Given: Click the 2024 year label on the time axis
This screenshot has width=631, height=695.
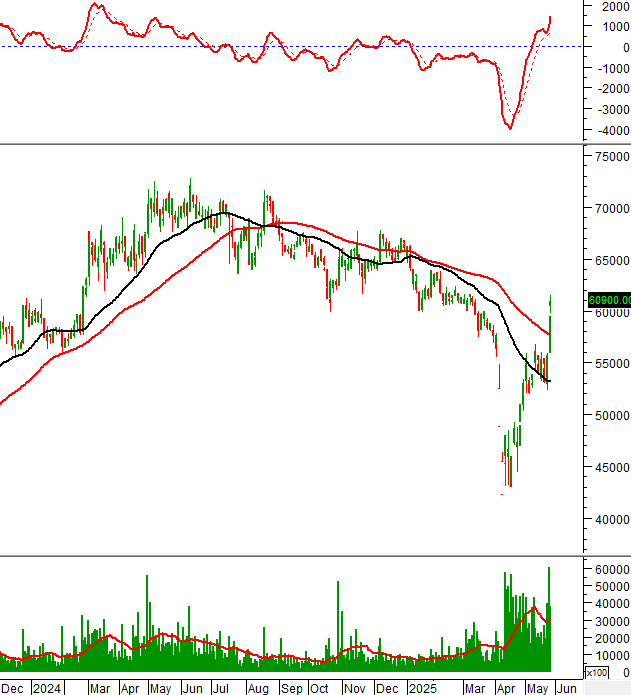Looking at the screenshot, I should click(x=47, y=688).
